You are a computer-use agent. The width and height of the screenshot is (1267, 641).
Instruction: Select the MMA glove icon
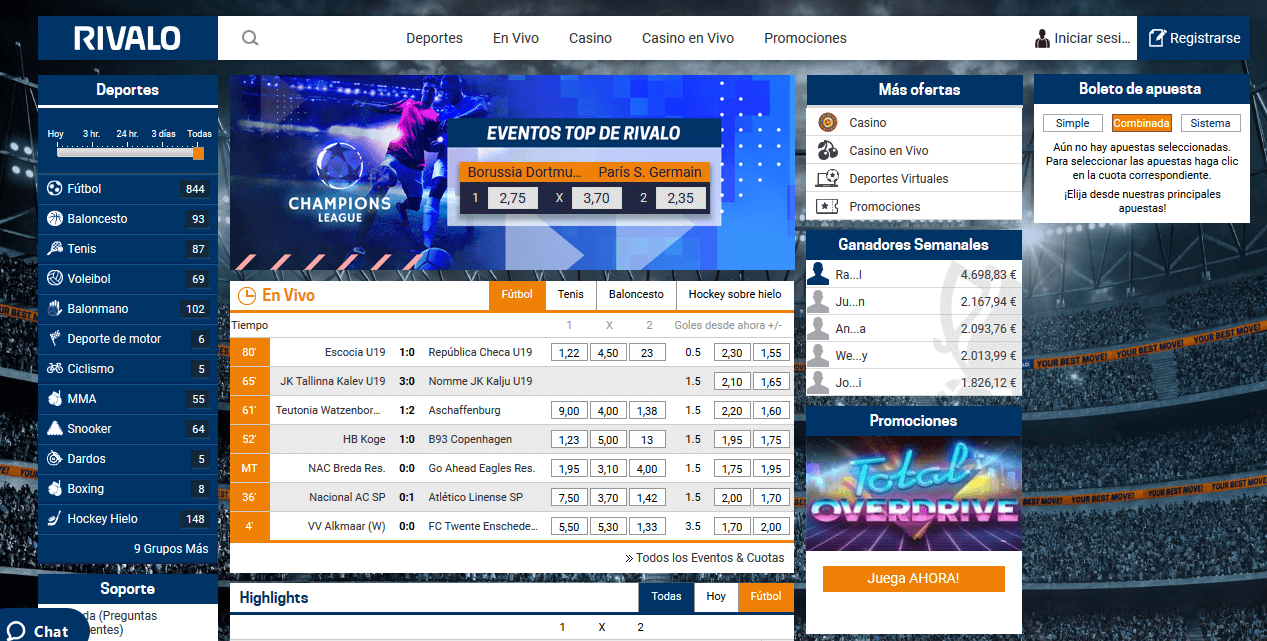(x=55, y=398)
